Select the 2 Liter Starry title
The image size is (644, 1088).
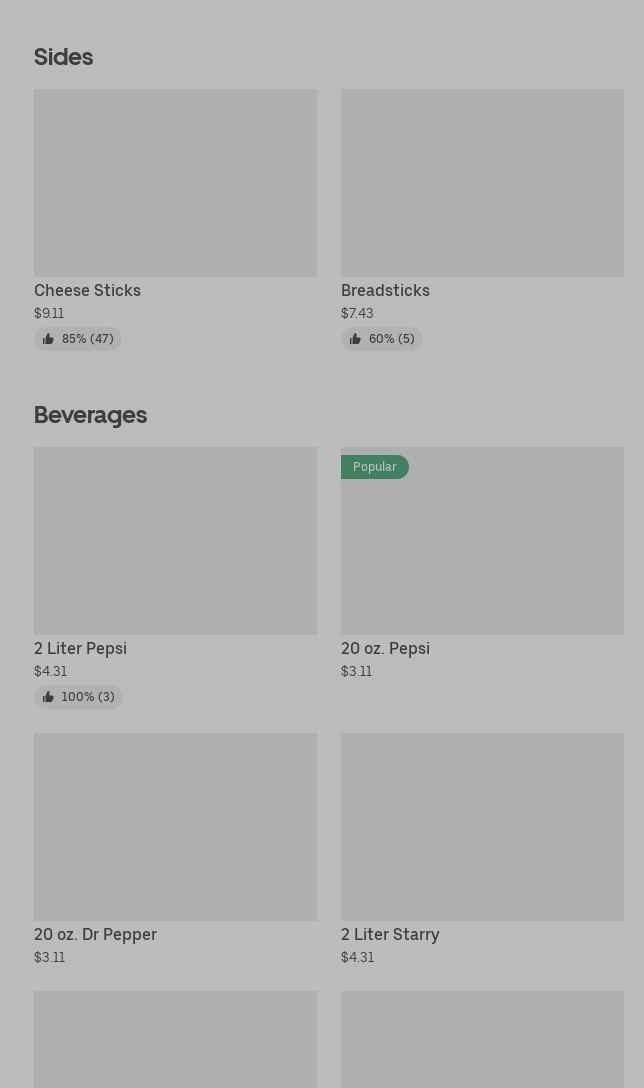[x=390, y=935]
